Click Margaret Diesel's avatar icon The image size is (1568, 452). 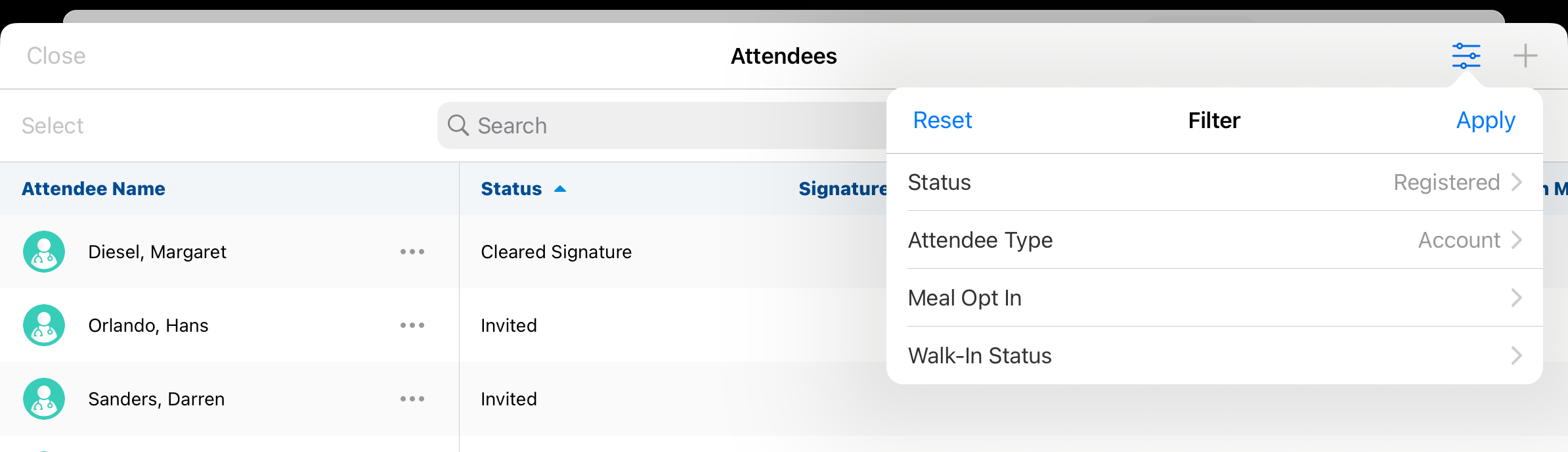(44, 252)
